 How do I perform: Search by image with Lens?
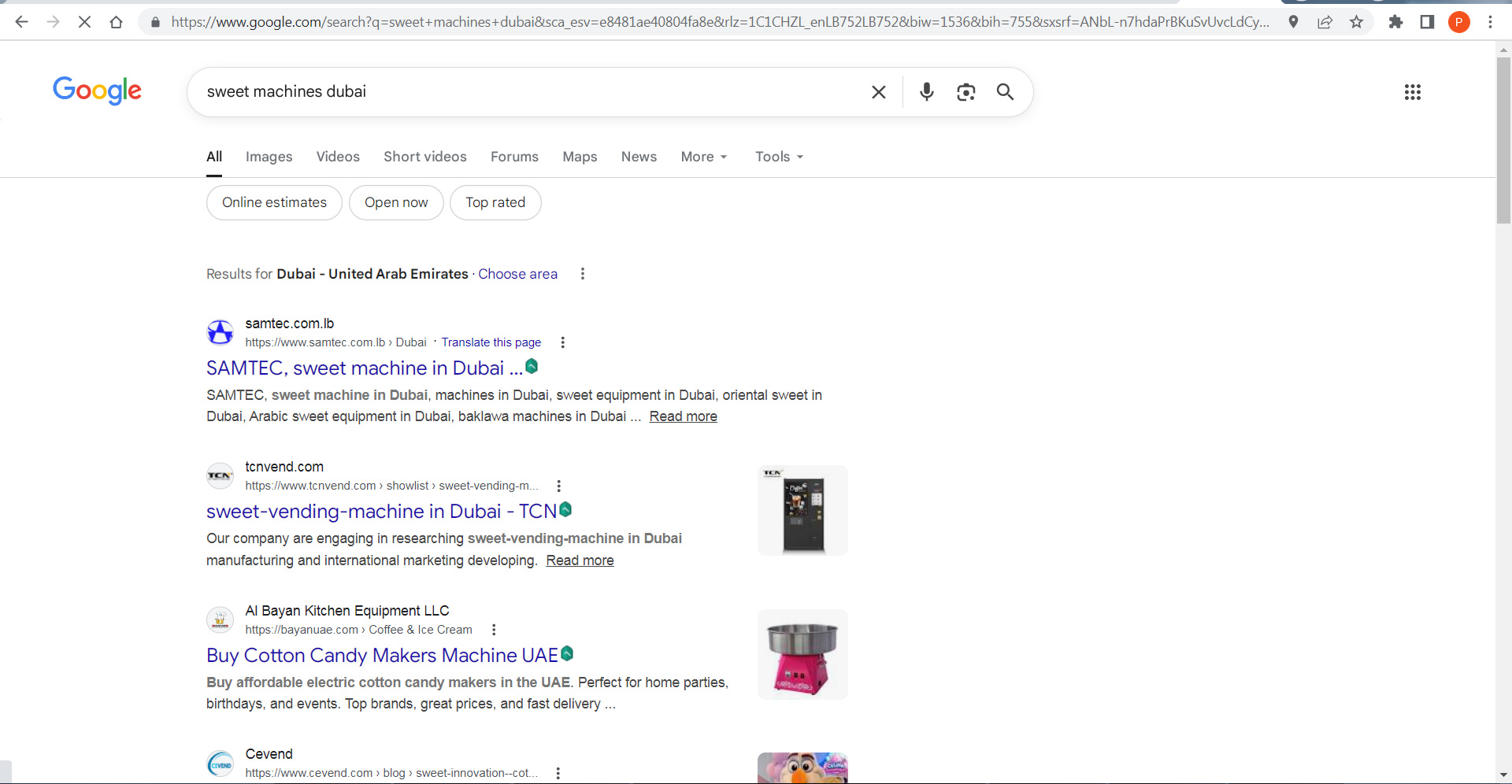(966, 92)
